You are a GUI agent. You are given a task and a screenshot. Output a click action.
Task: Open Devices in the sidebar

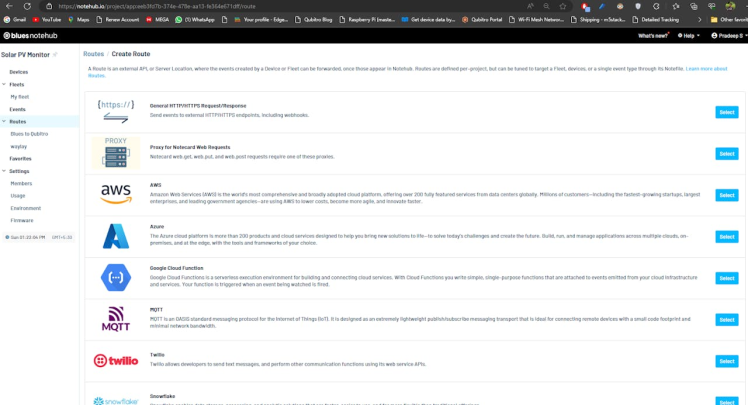pos(19,72)
